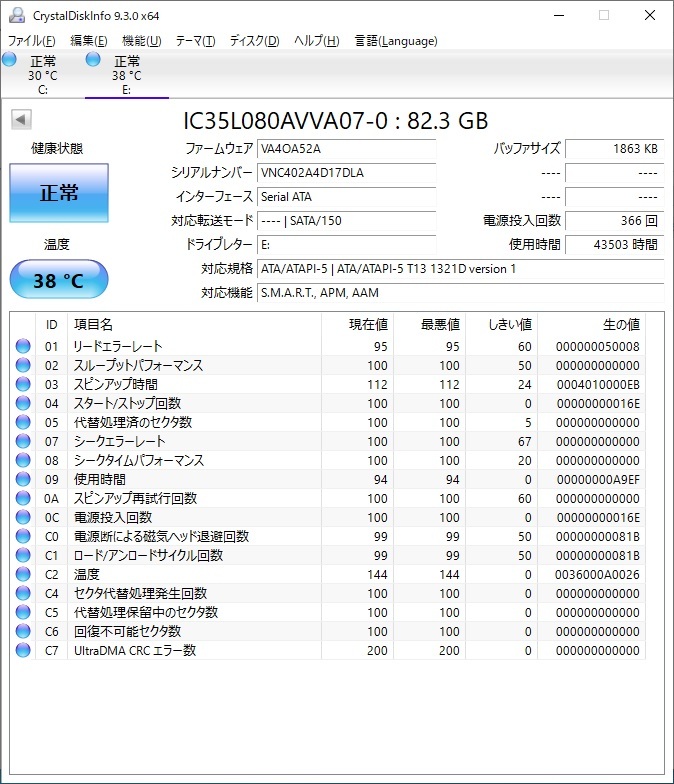Click the previous disk arrow button
This screenshot has width=674, height=784.
tap(21, 120)
